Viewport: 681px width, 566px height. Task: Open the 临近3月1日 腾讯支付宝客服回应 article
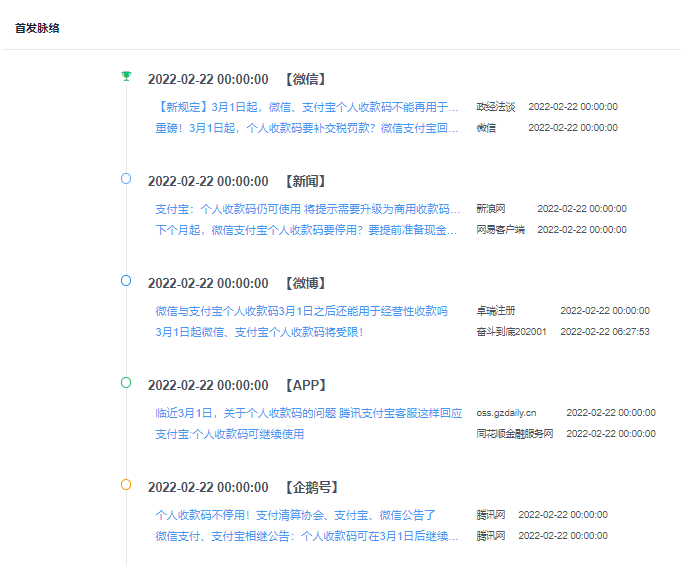coord(308,412)
